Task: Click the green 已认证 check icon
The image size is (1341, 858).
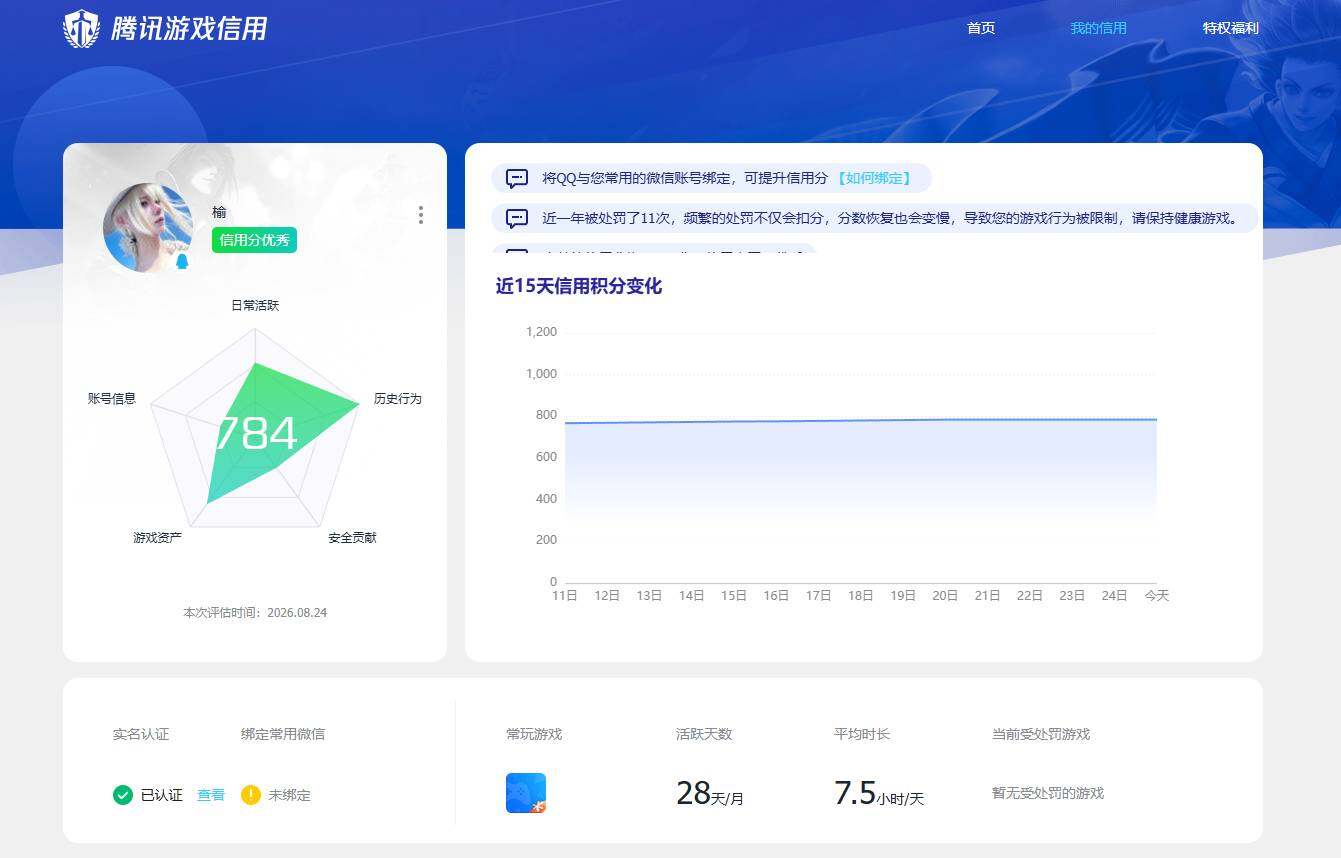Action: pyautogui.click(x=123, y=795)
